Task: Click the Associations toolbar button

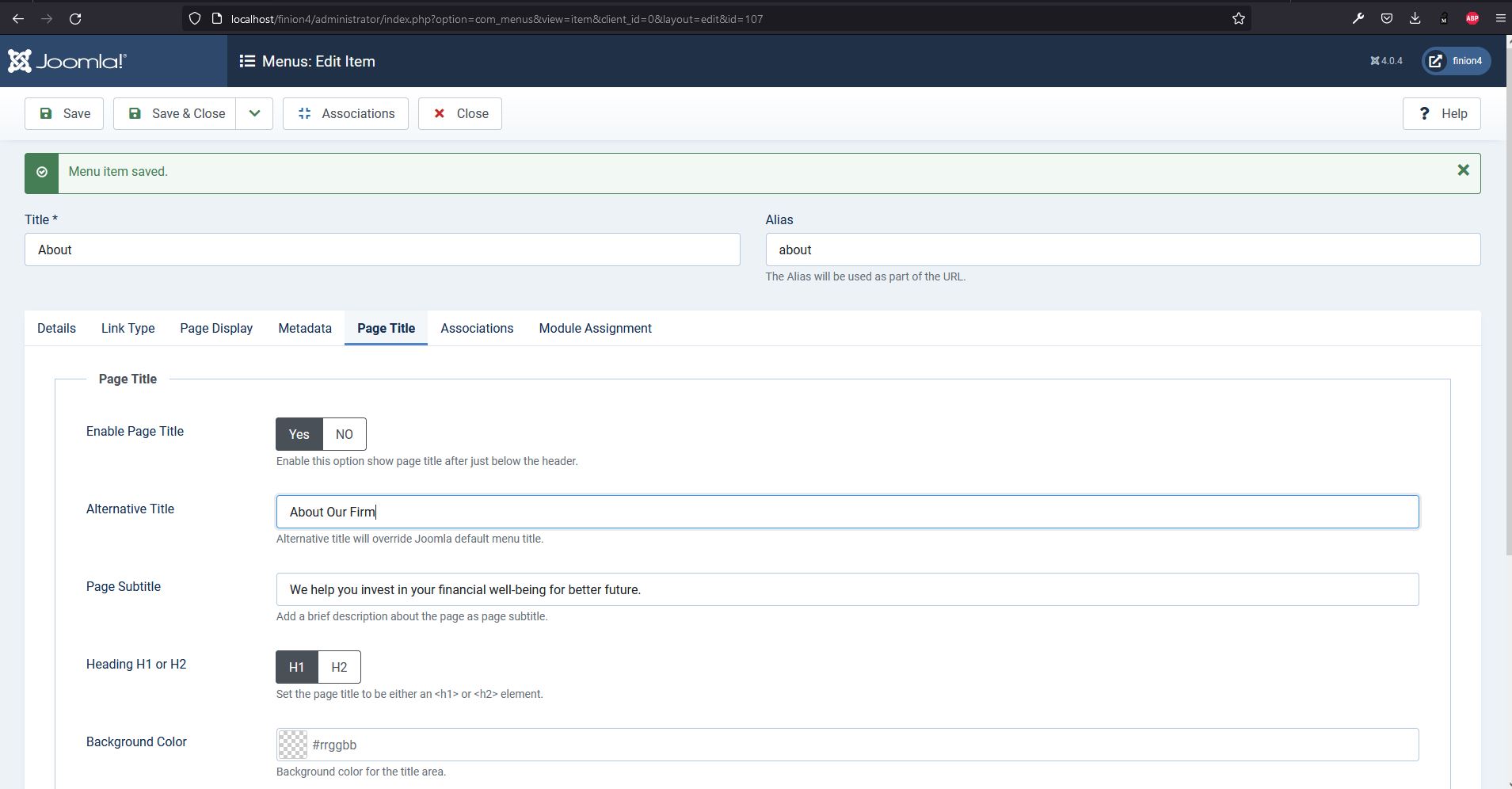Action: pyautogui.click(x=345, y=113)
